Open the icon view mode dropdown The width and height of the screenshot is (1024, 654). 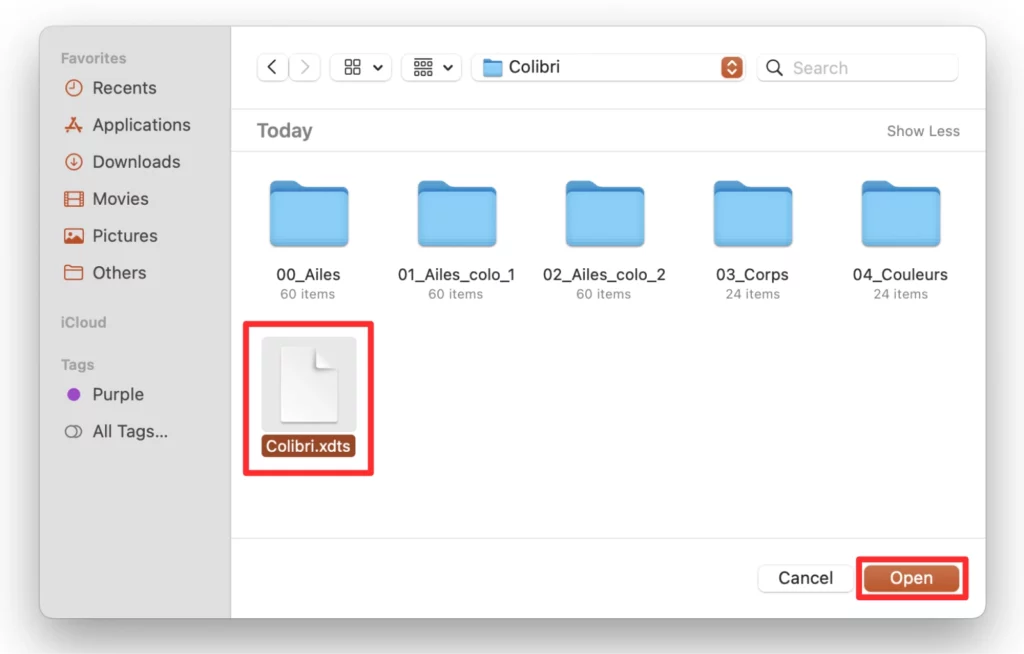tap(361, 67)
